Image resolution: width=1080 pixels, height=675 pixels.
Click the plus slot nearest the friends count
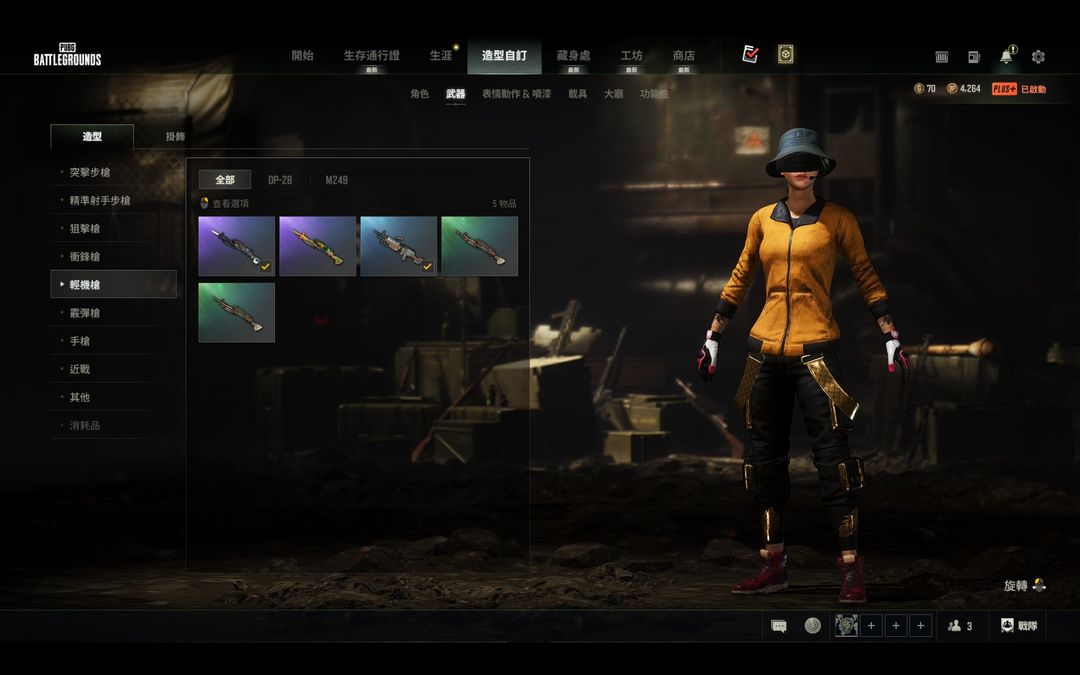[x=921, y=625]
